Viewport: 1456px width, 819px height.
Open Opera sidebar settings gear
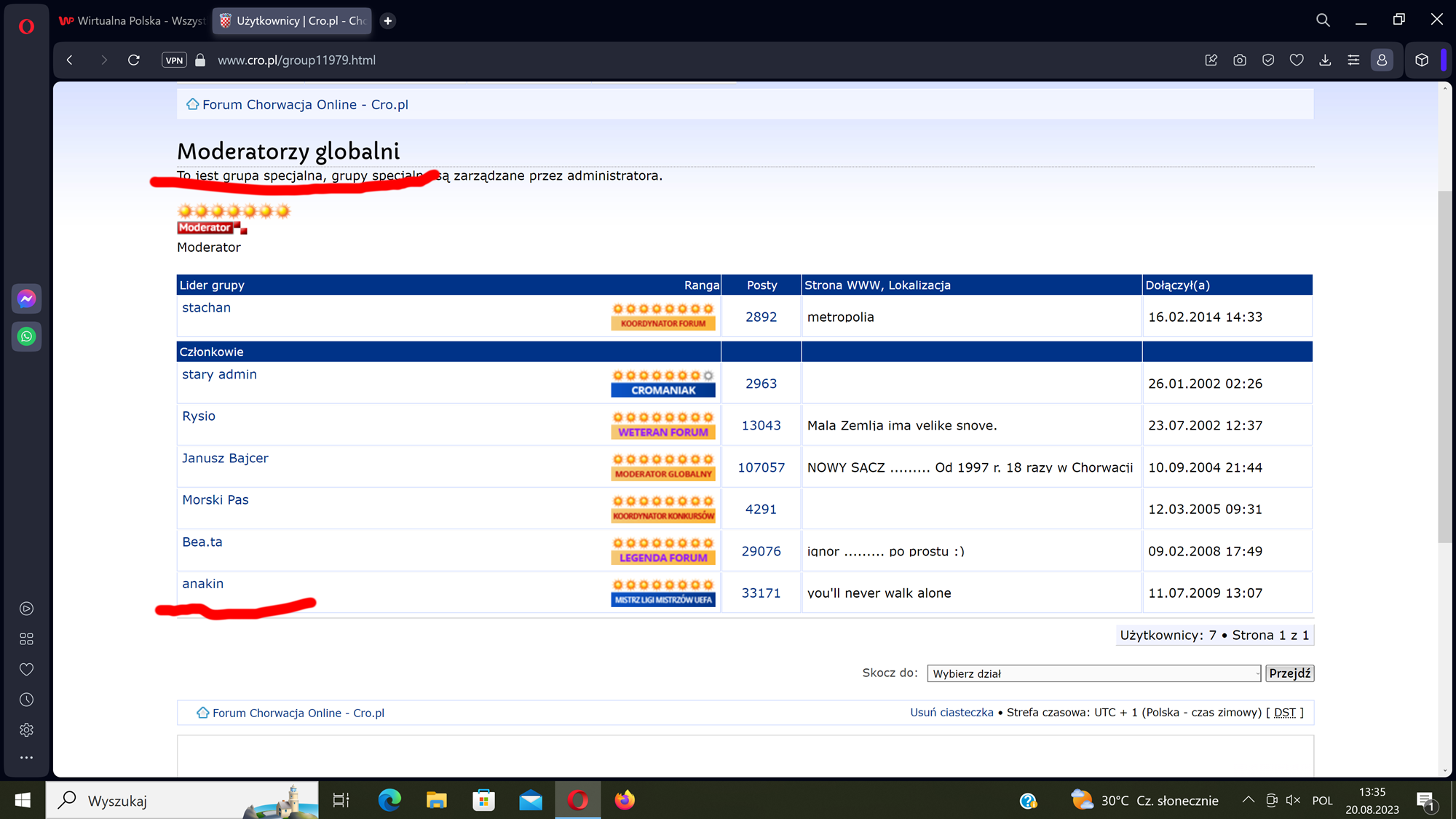click(x=26, y=729)
